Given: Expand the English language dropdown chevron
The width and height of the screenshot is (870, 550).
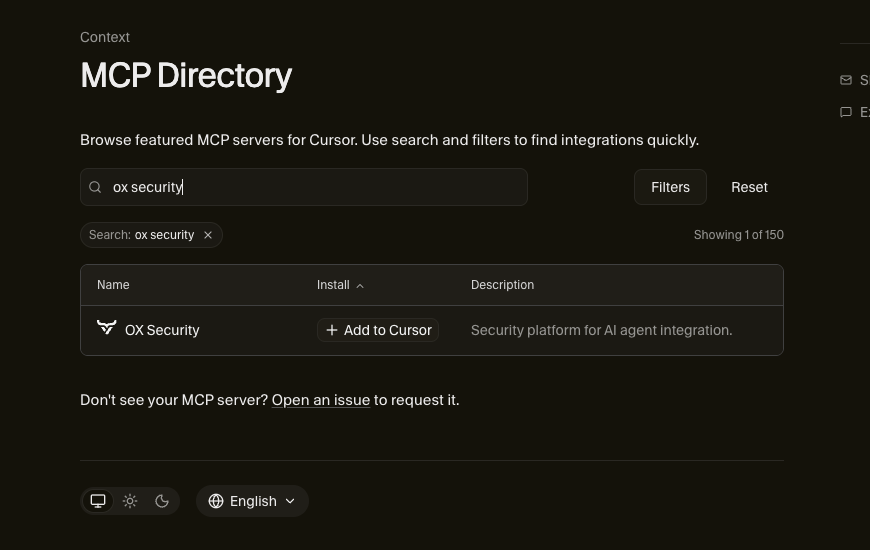Looking at the screenshot, I should point(290,501).
